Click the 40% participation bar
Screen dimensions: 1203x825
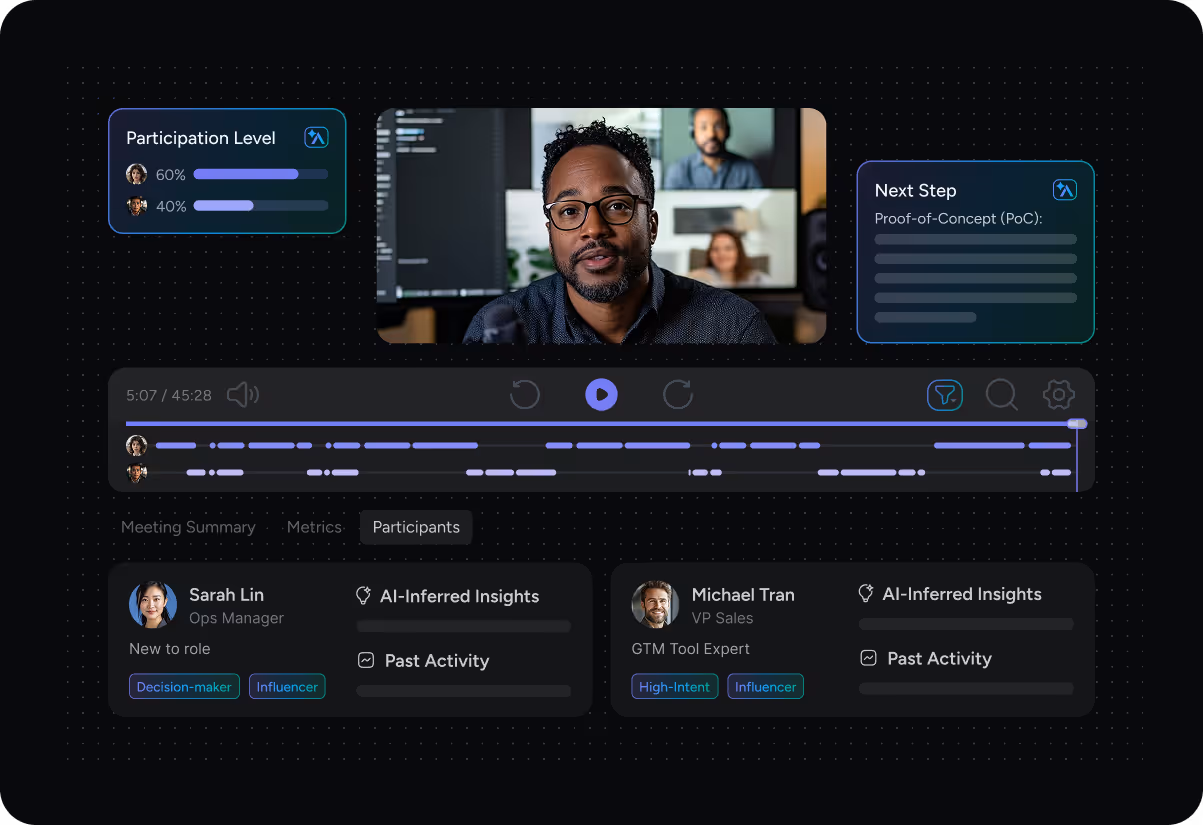260,206
